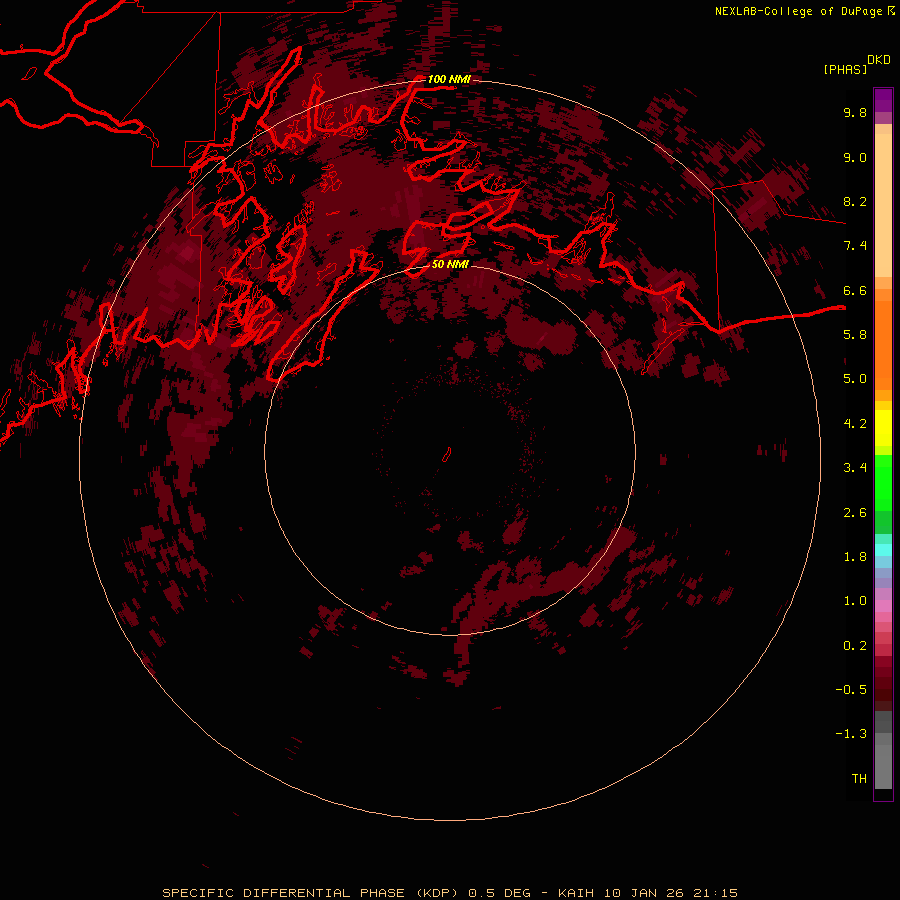Click the 100 NMI range ring label
This screenshot has width=900, height=900.
[449, 79]
